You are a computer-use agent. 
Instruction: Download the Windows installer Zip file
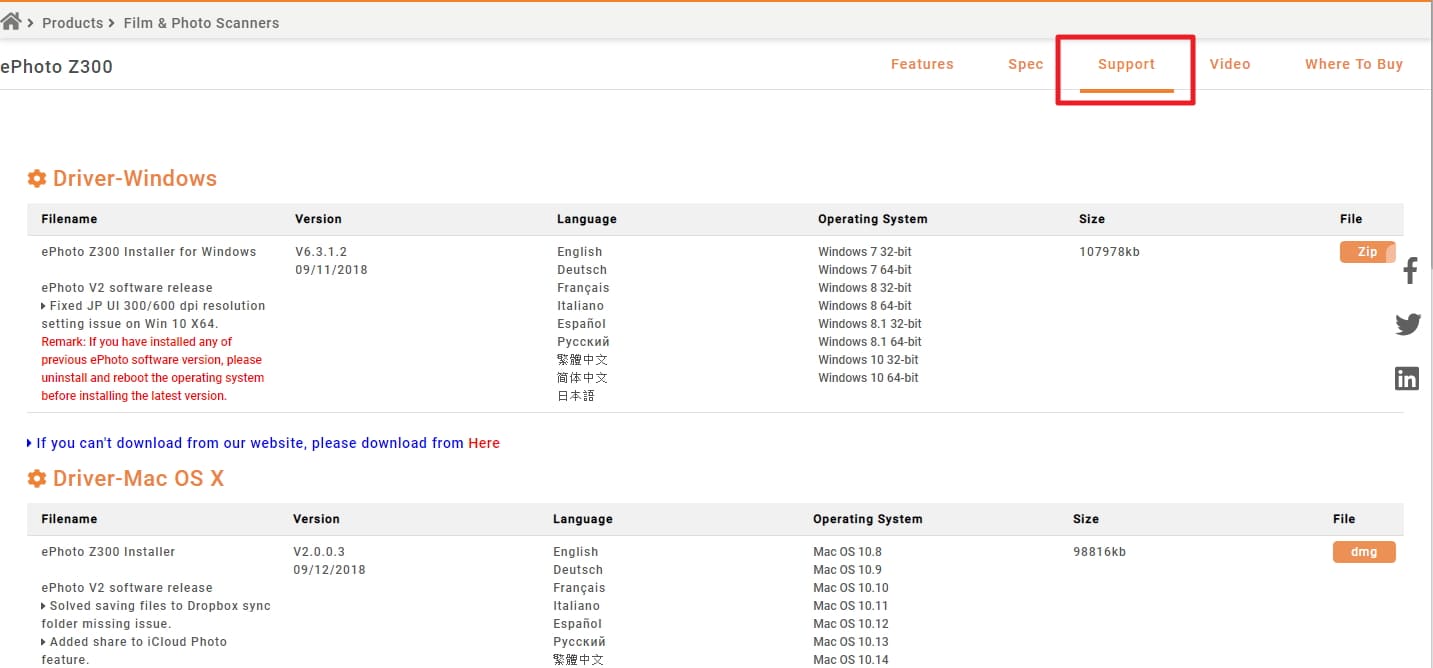pos(1367,252)
